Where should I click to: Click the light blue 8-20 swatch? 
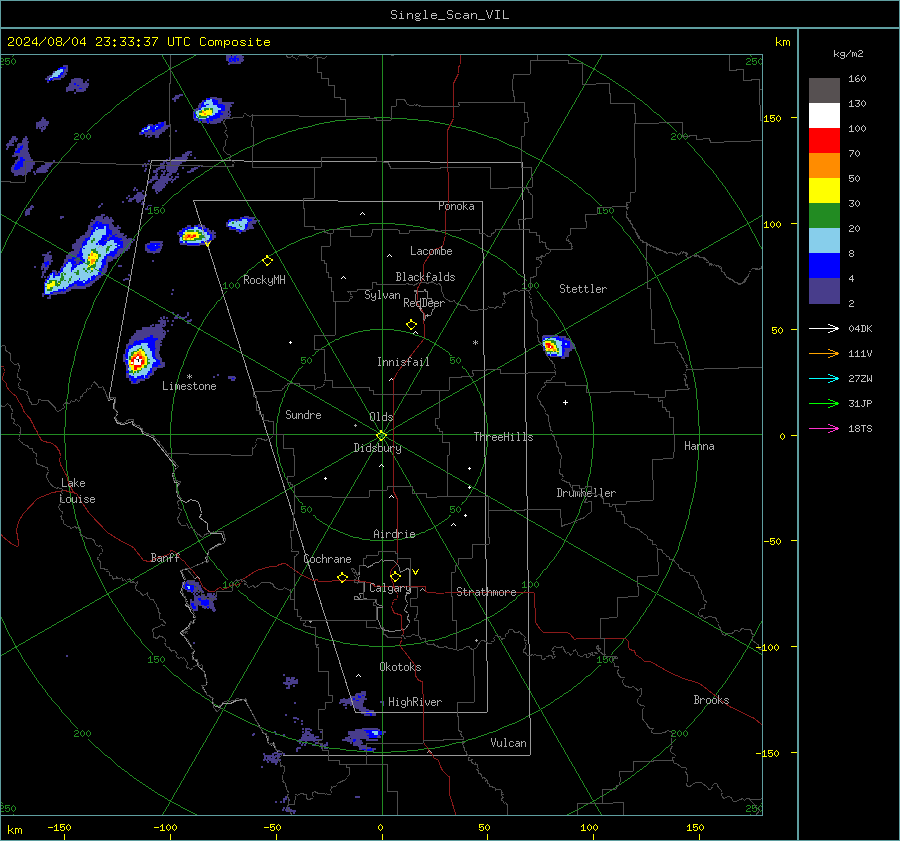pyautogui.click(x=824, y=241)
